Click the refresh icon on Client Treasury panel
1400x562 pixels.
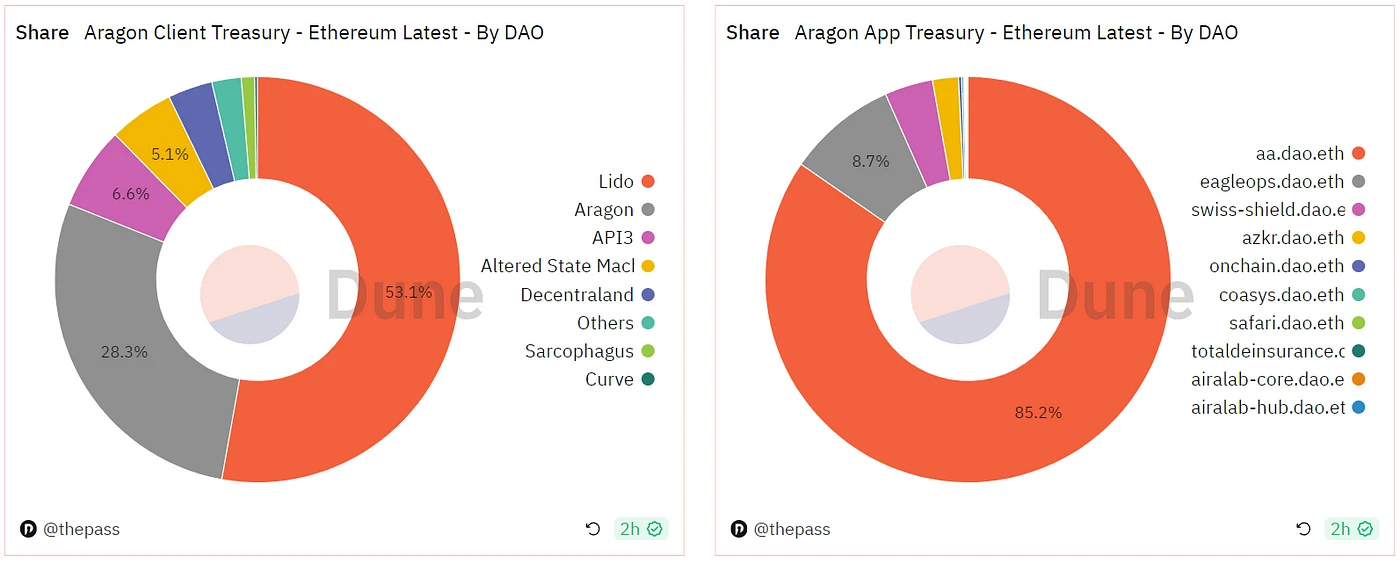click(593, 529)
